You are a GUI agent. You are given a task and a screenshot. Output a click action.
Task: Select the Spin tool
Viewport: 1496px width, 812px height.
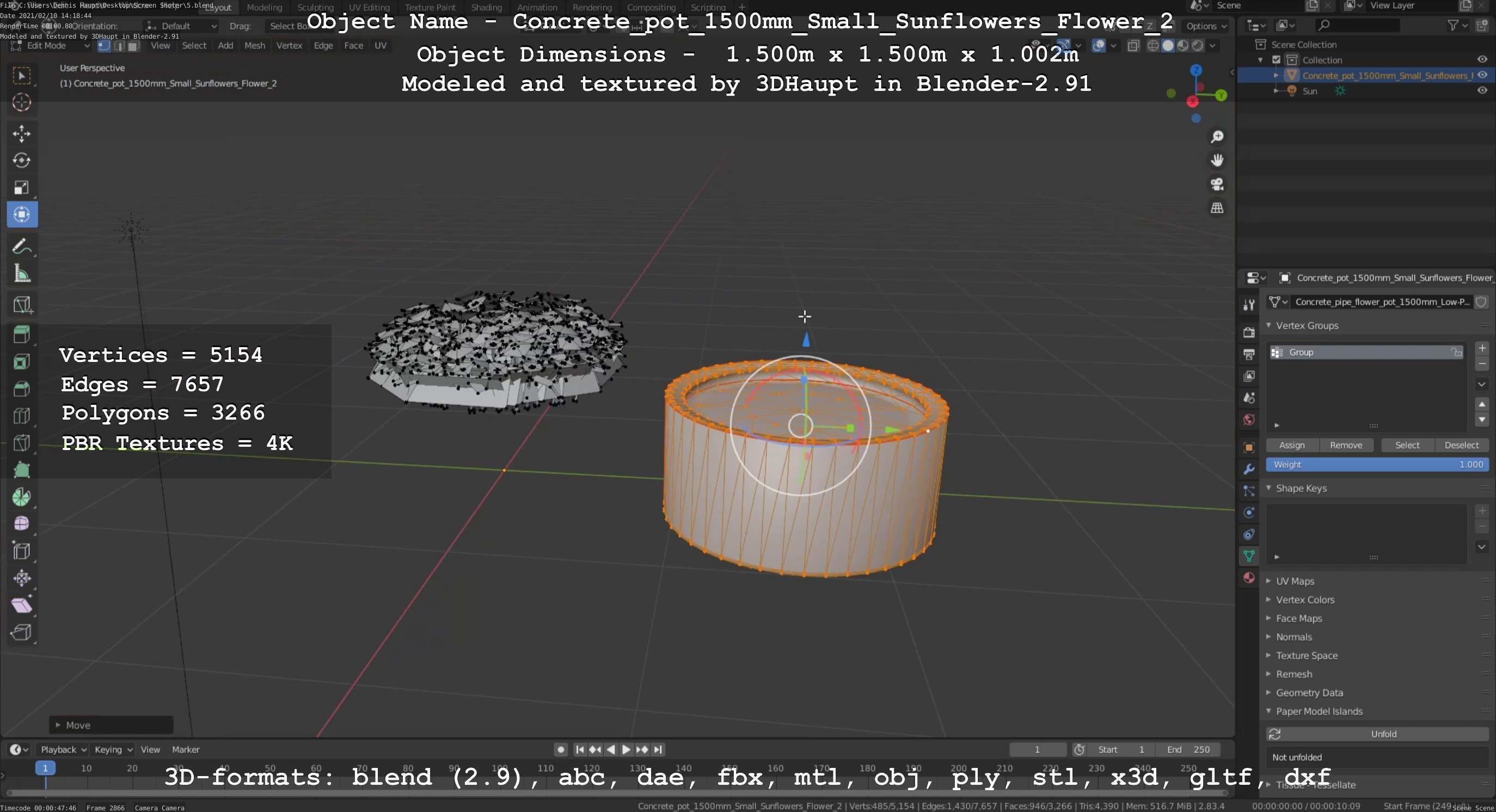pyautogui.click(x=22, y=497)
